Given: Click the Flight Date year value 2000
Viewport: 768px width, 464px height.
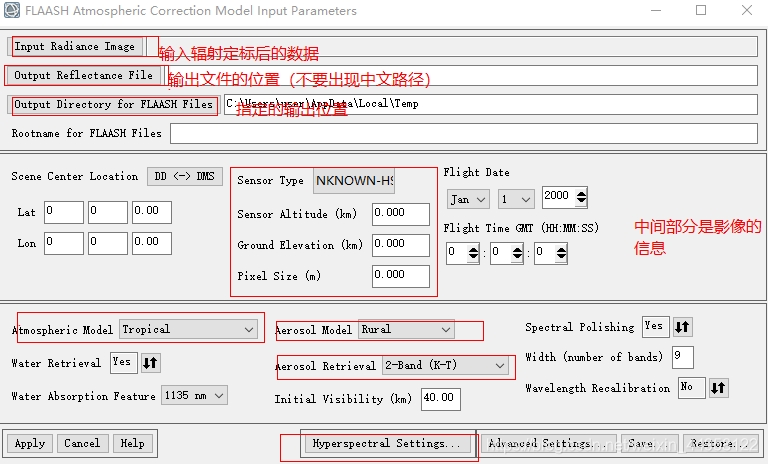Looking at the screenshot, I should (x=558, y=197).
